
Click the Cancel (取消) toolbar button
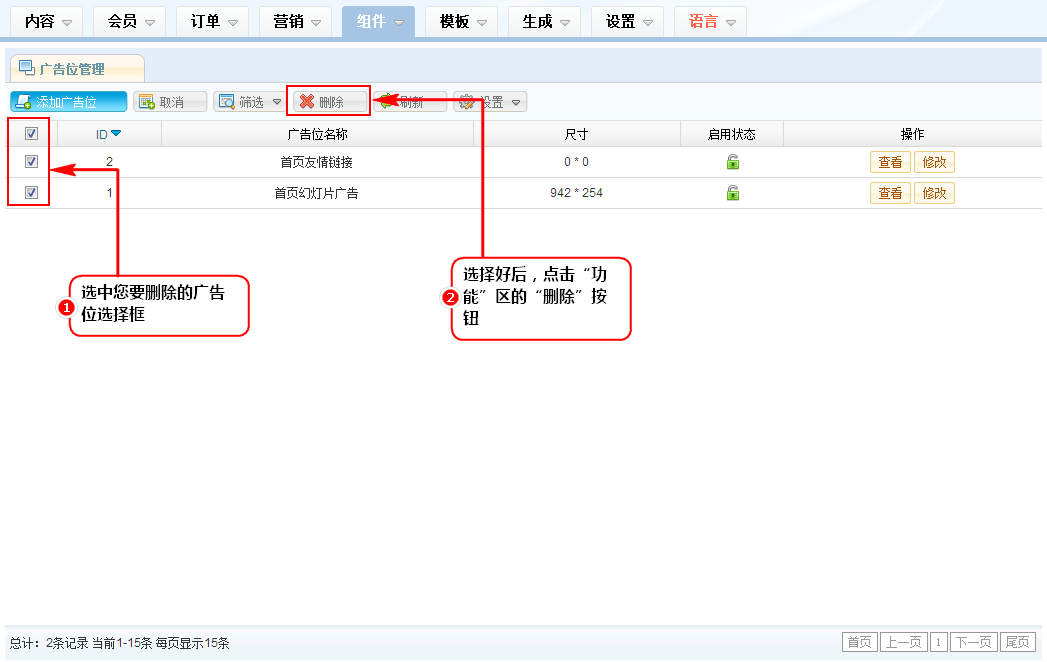tap(170, 102)
